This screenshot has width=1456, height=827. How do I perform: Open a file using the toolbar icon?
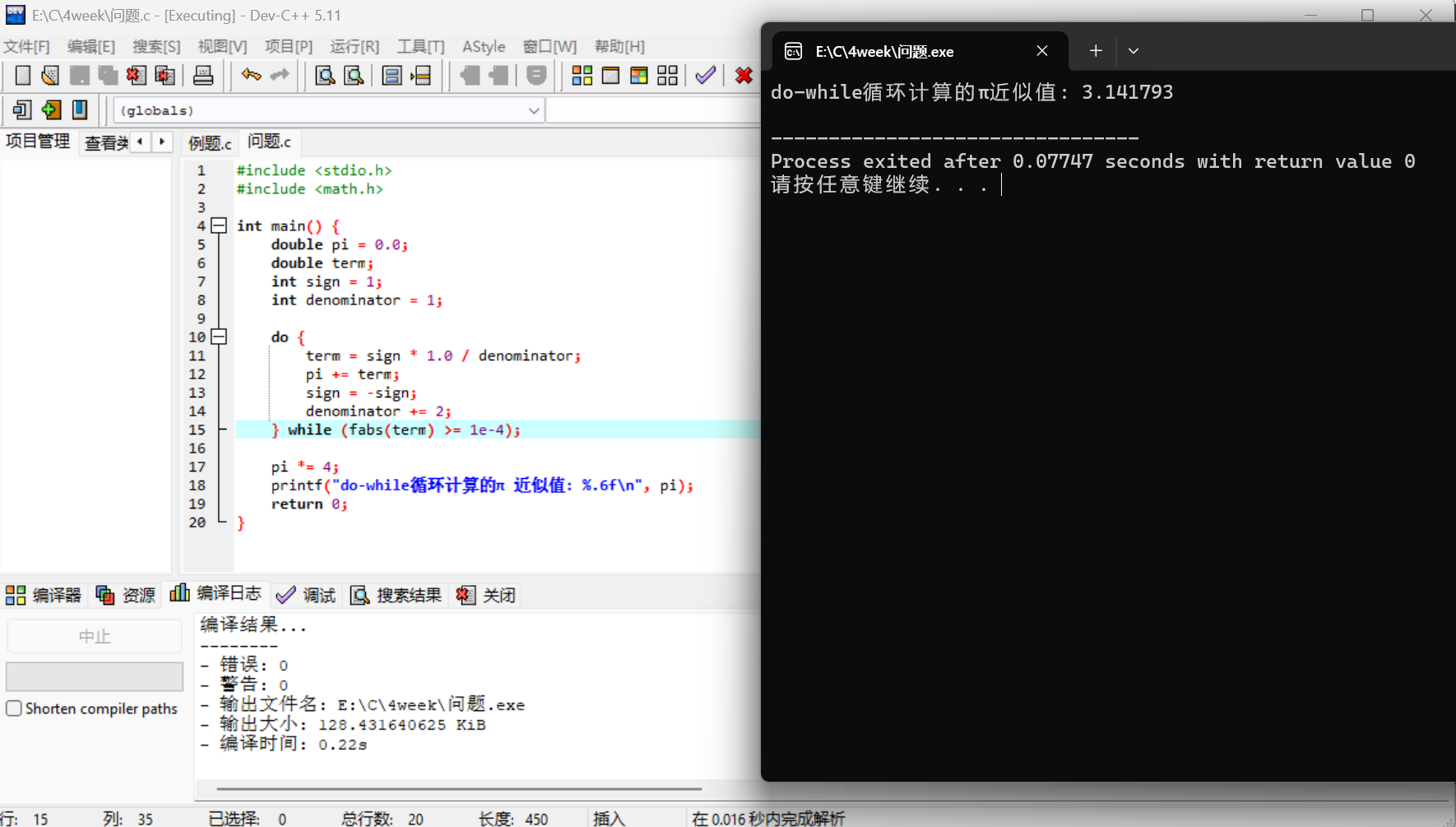coord(51,76)
